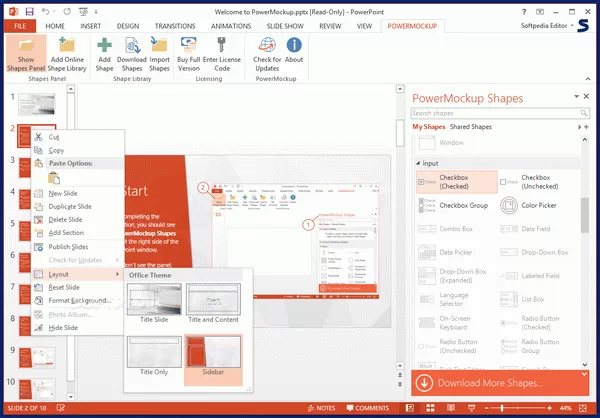Image resolution: width=600 pixels, height=418 pixels.
Task: Collapse the ribbon with the chevron
Action: tap(588, 79)
